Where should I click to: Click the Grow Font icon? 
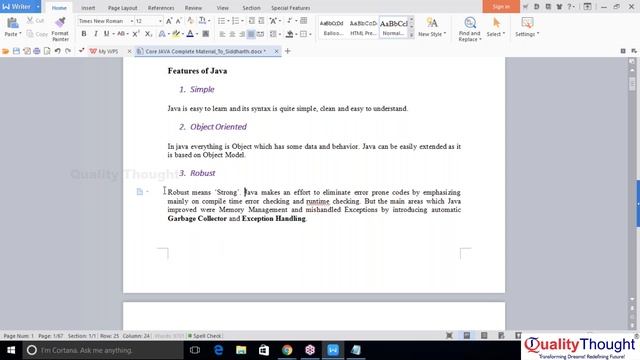(169, 21)
